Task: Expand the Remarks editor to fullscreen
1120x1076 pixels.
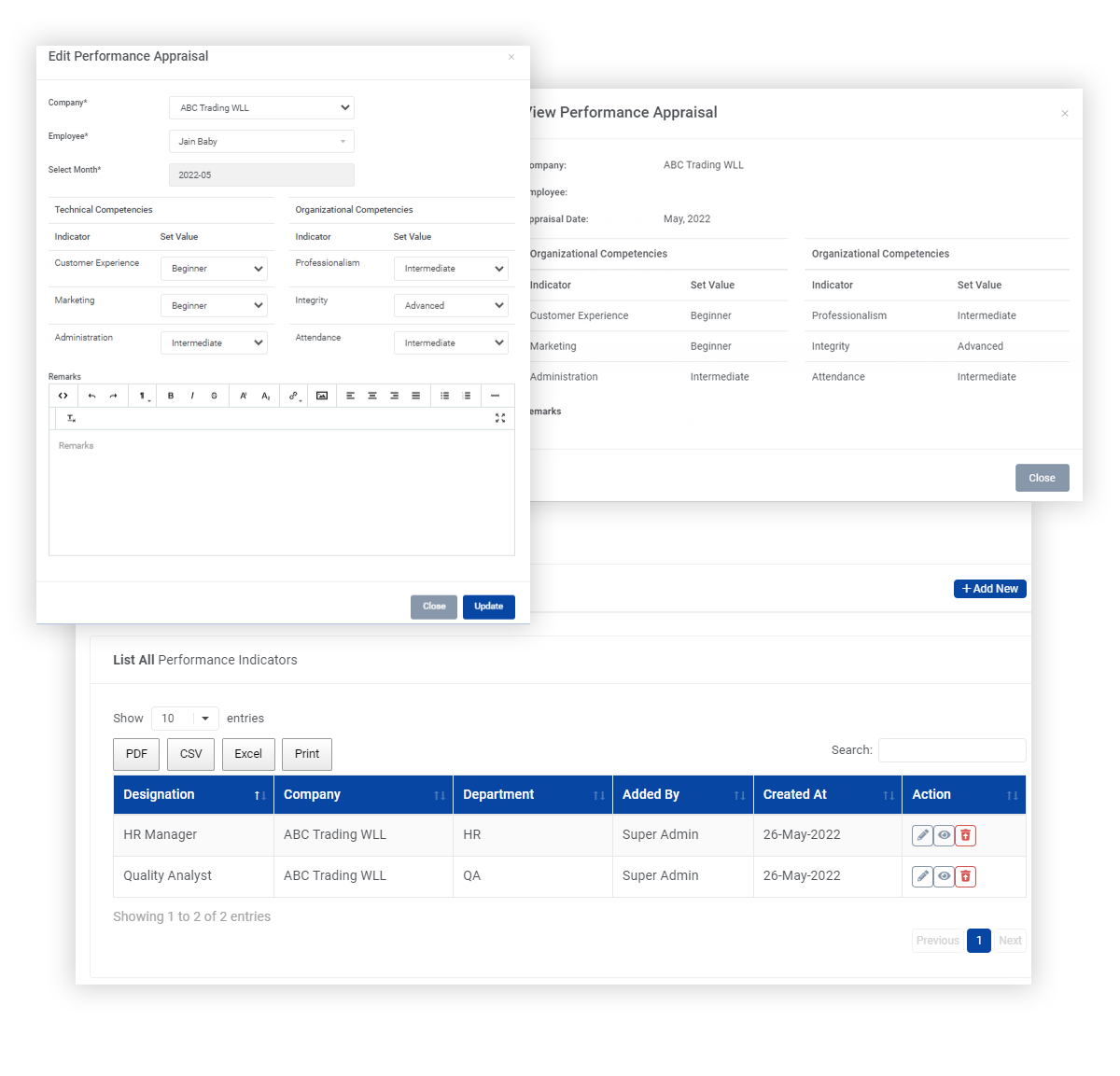Action: 500,418
